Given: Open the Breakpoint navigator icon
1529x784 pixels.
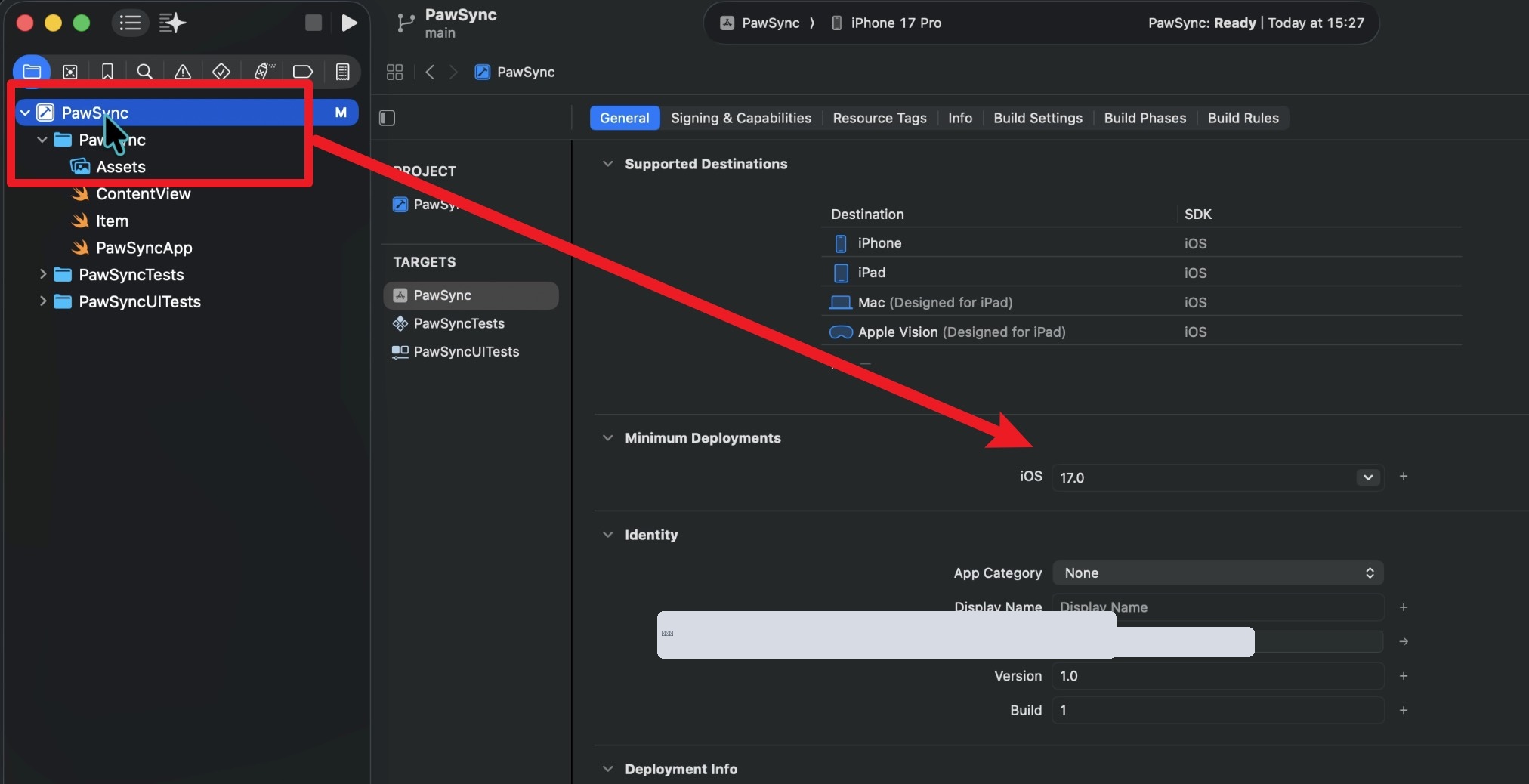Looking at the screenshot, I should pos(302,72).
